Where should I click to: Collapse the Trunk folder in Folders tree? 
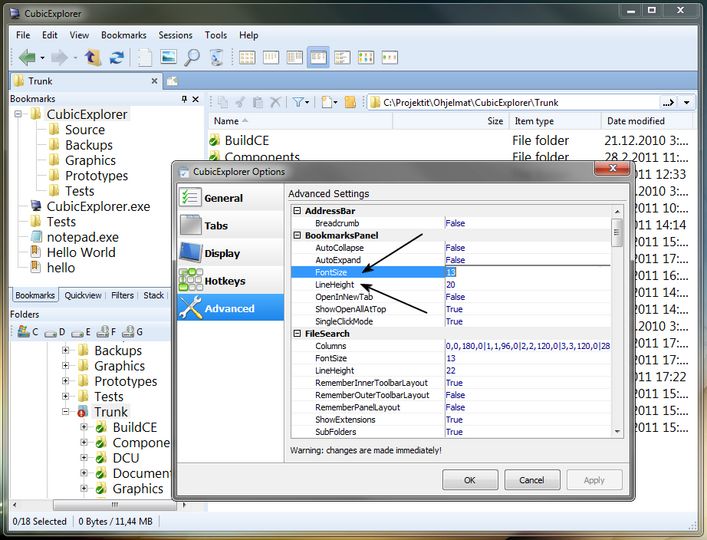point(66,412)
